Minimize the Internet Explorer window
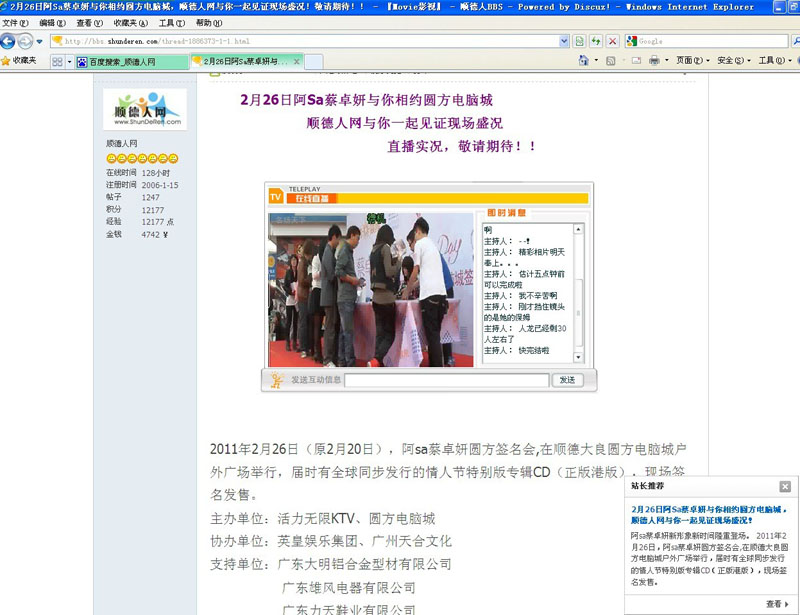Image resolution: width=800 pixels, height=615 pixels. click(779, 7)
